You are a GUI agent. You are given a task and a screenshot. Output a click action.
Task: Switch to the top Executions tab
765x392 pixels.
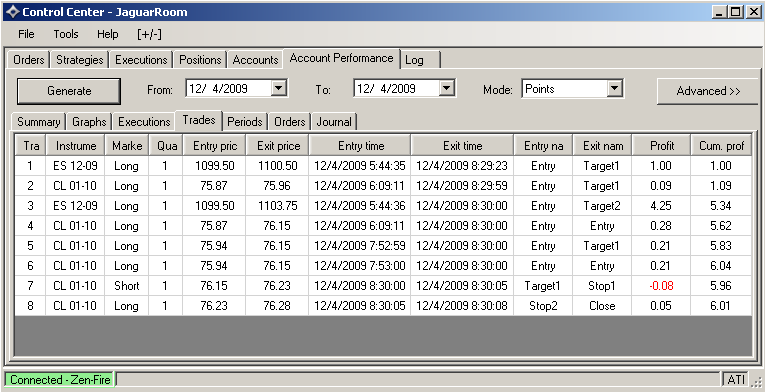tap(141, 60)
